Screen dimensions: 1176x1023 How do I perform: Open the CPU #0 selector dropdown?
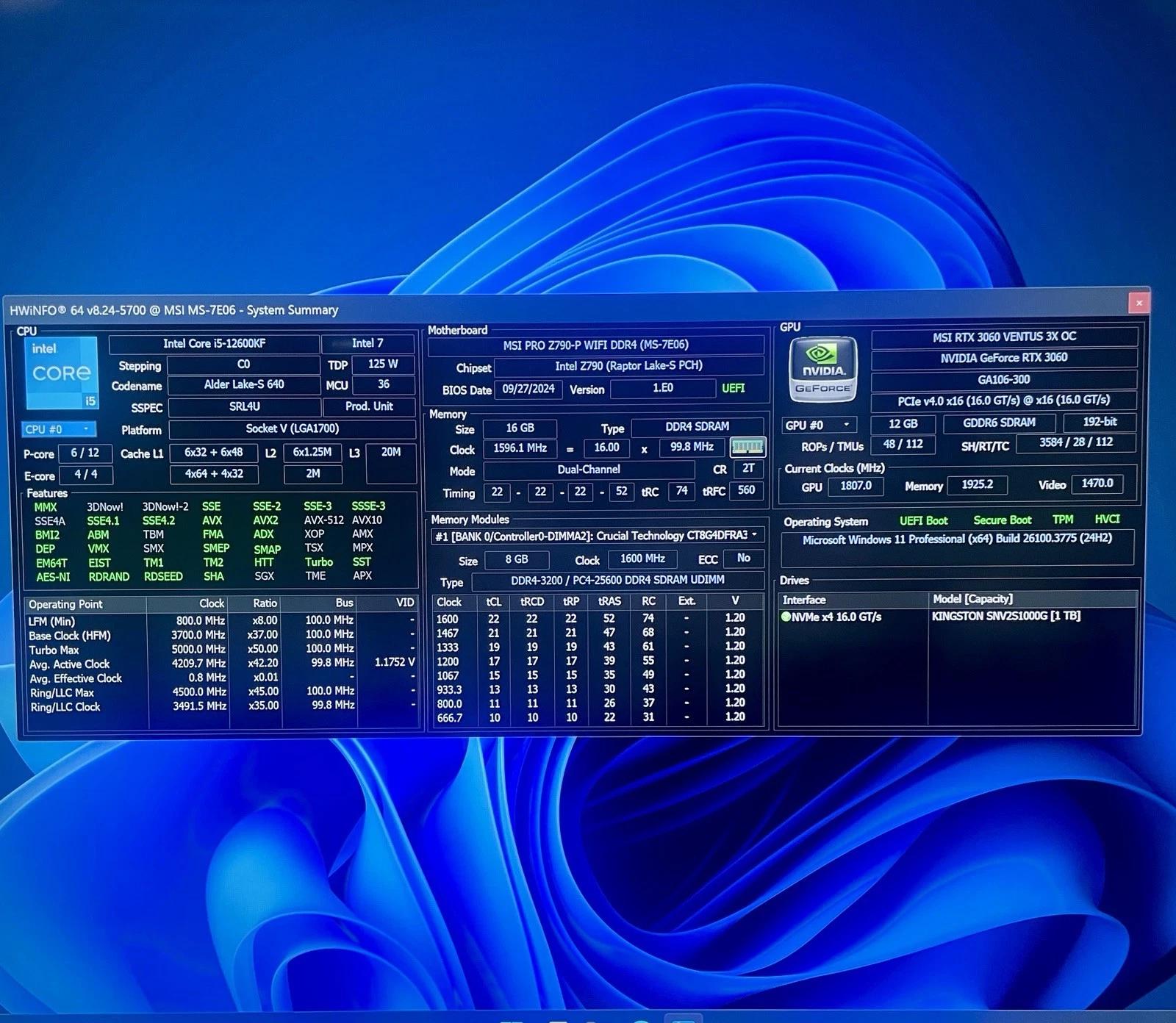[x=59, y=429]
